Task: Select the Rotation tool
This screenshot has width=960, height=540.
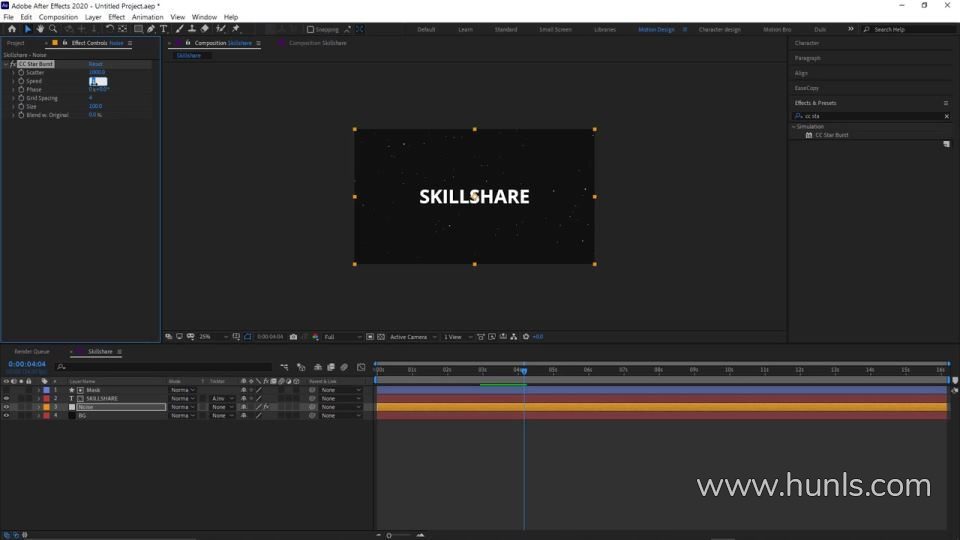Action: tap(110, 29)
